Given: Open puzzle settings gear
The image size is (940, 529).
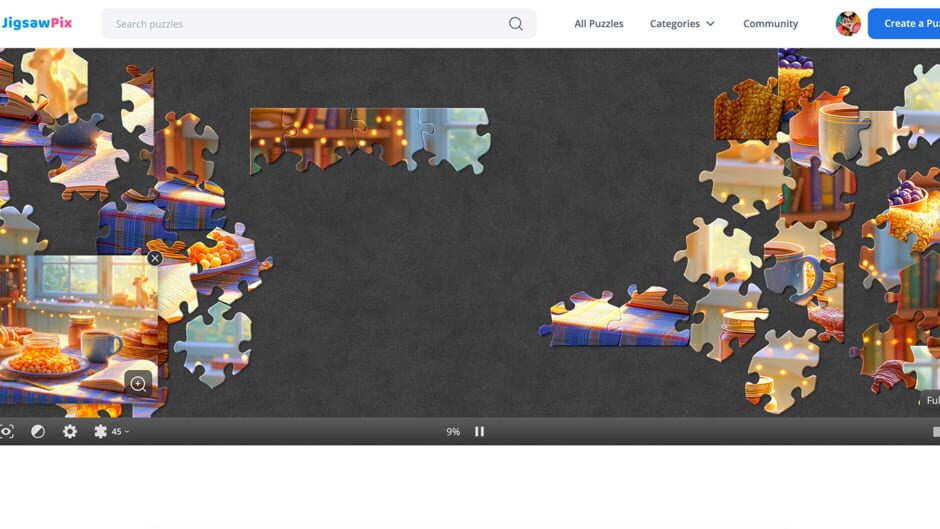Looking at the screenshot, I should click(x=70, y=431).
